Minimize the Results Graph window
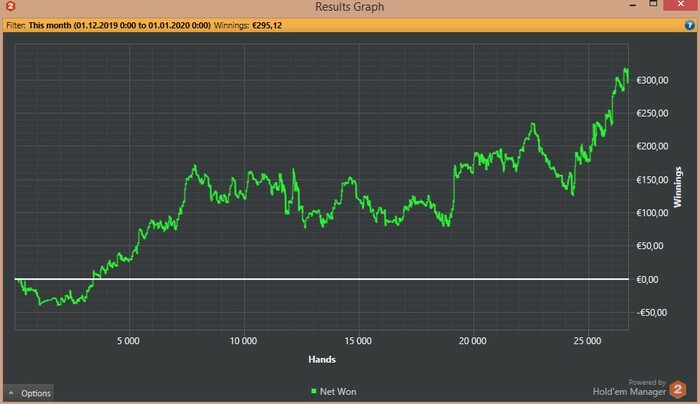This screenshot has height=404, width=700. (633, 5)
